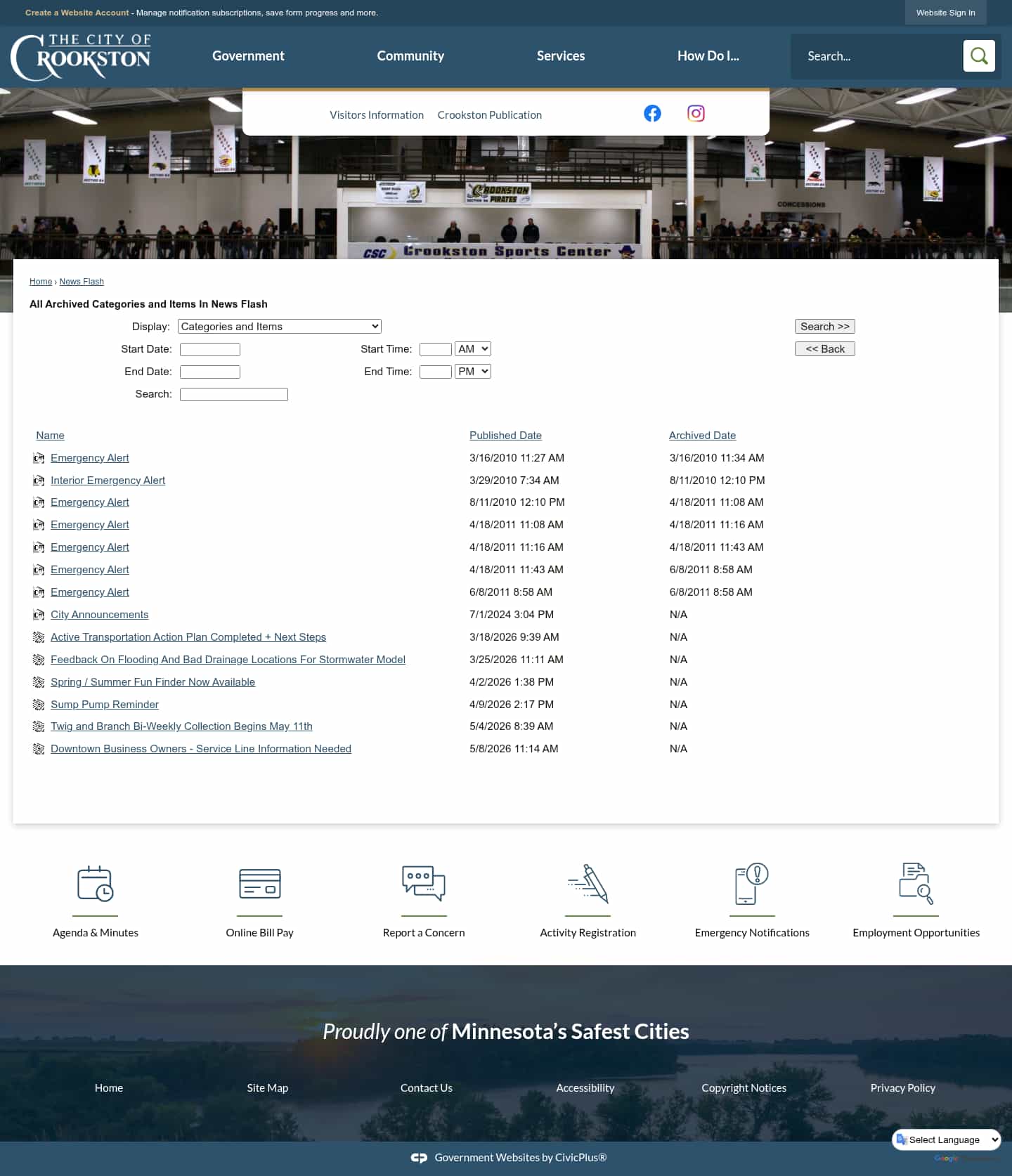Open the Services menu

561,55
